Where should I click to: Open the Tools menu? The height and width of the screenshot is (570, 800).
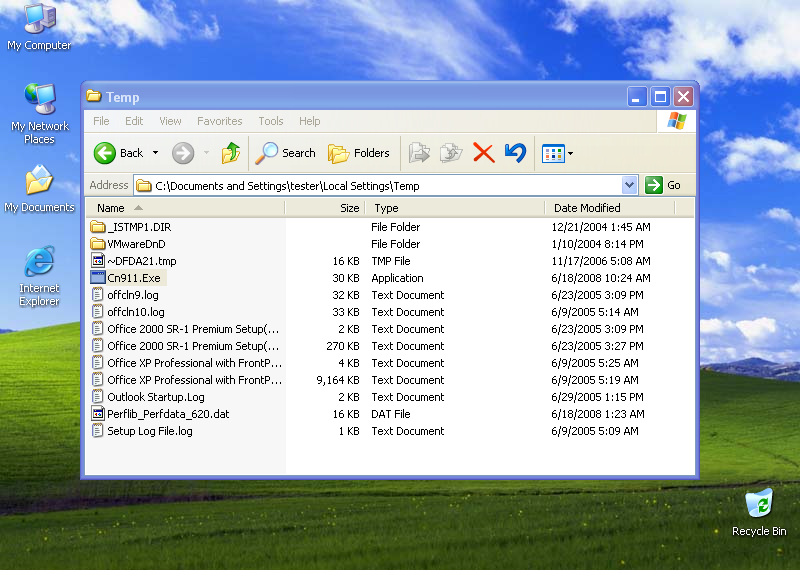[271, 121]
